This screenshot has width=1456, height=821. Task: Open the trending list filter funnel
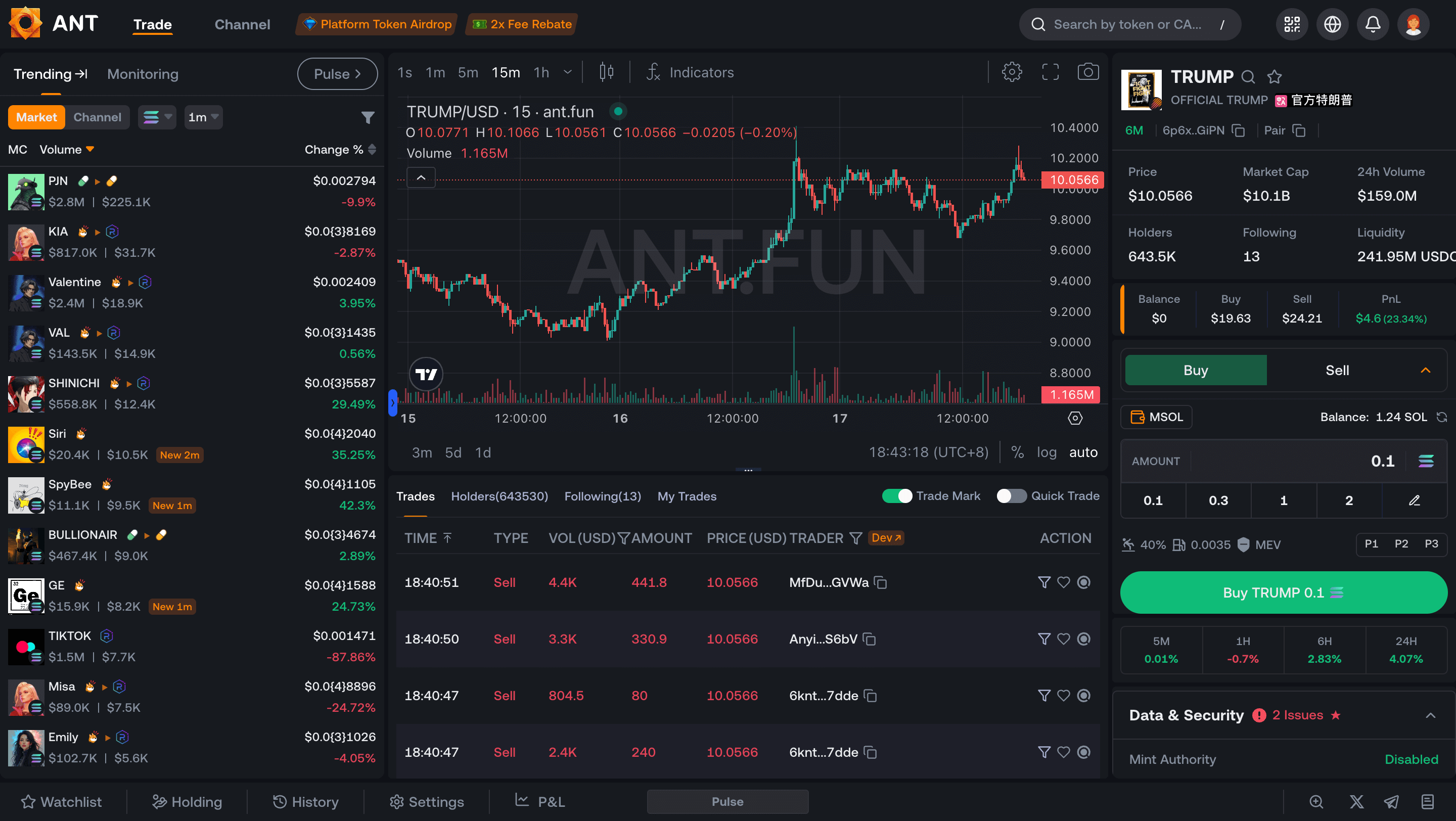(368, 117)
